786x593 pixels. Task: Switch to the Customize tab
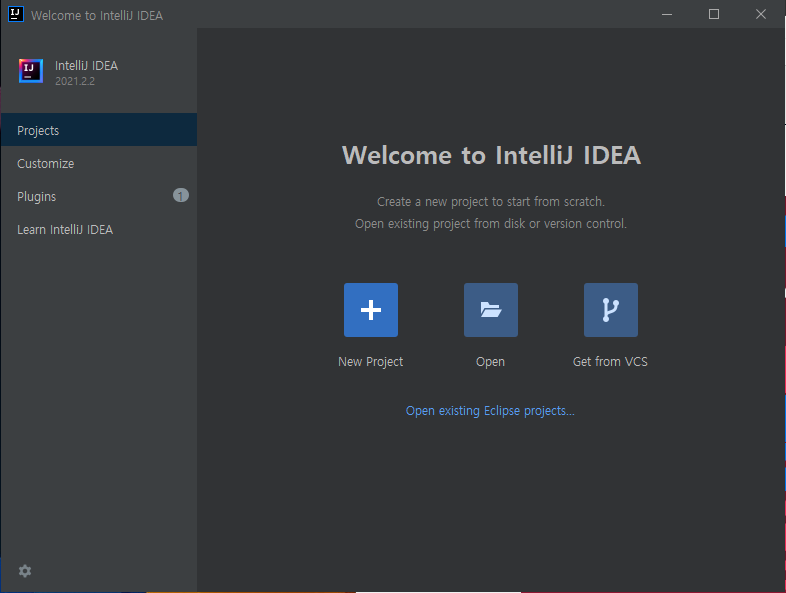(x=99, y=163)
